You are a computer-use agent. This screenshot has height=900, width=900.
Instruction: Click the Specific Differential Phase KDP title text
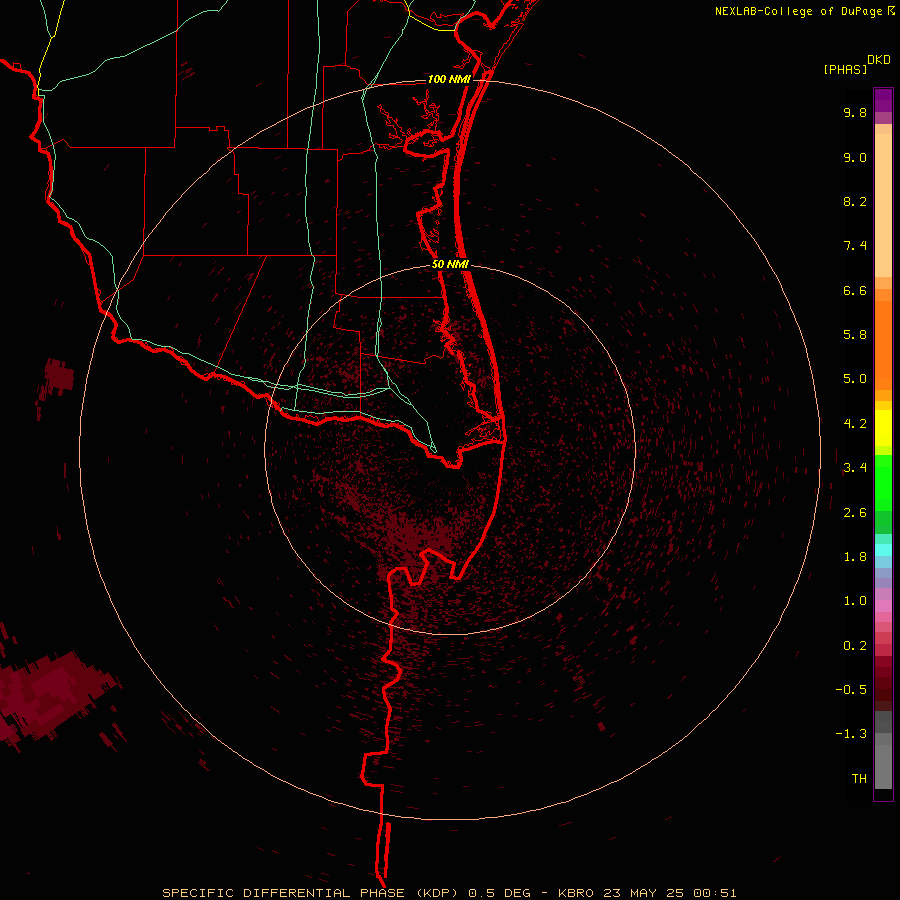311,893
